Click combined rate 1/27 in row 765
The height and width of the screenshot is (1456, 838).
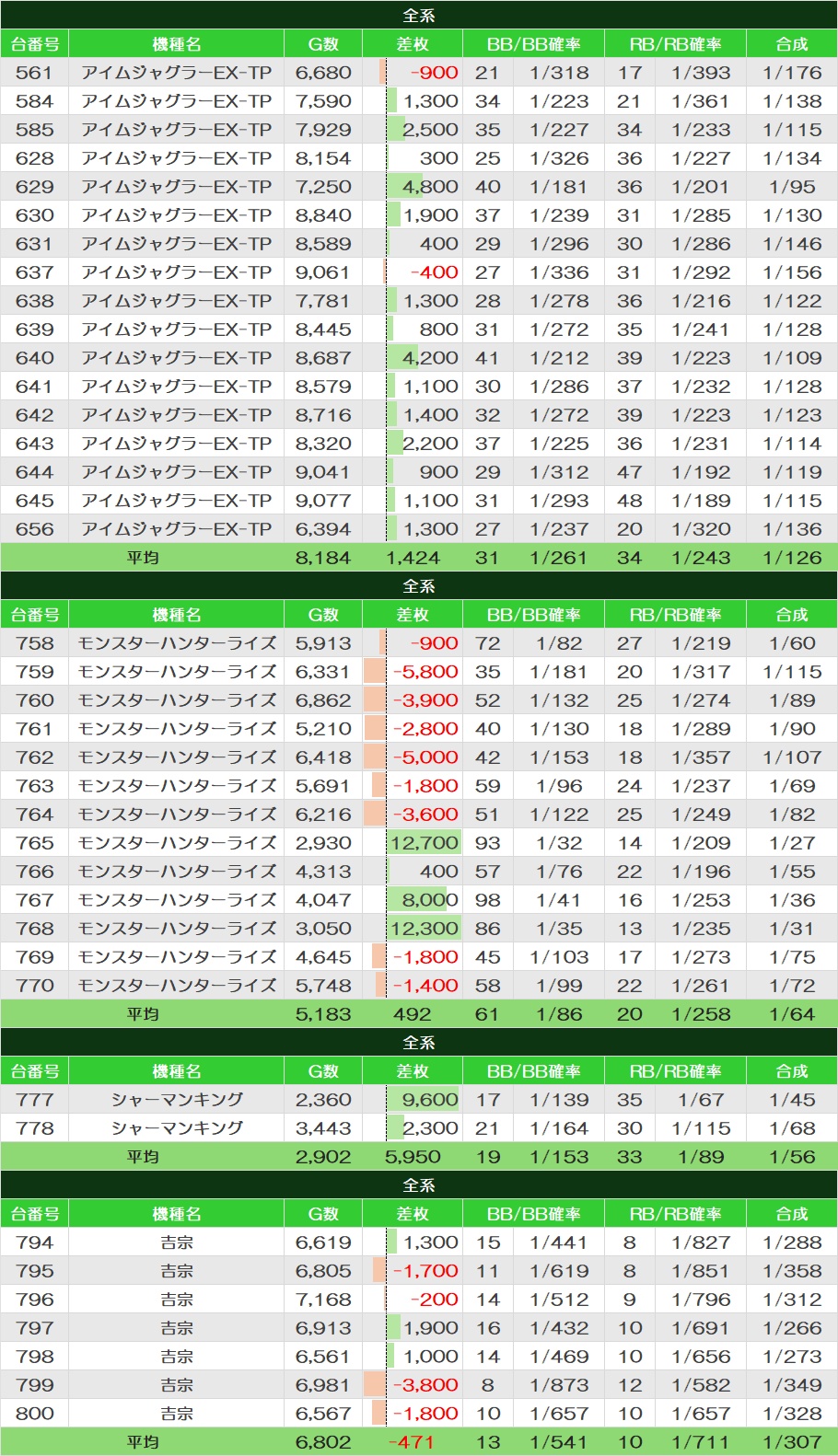tap(792, 843)
